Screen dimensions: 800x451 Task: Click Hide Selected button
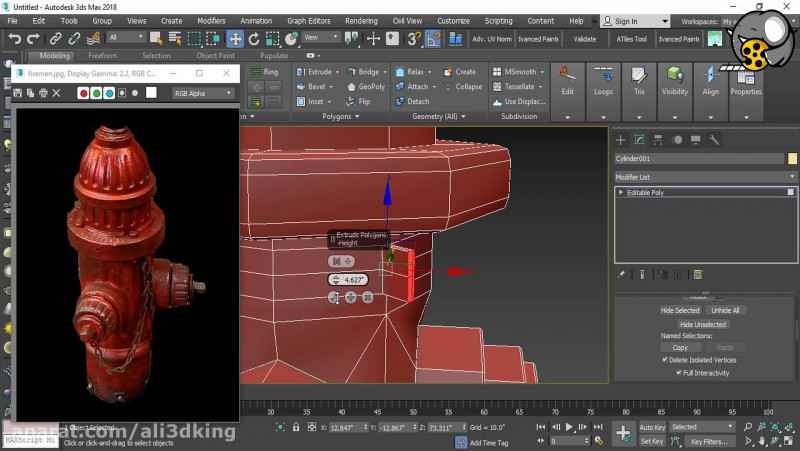tap(680, 310)
